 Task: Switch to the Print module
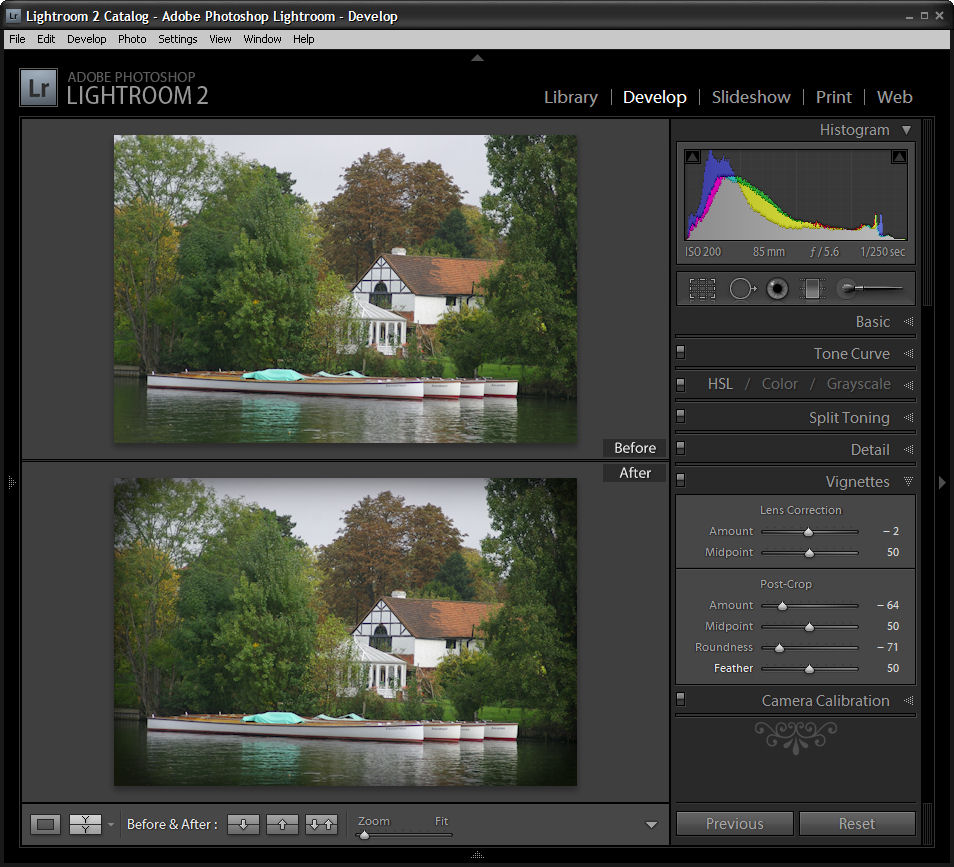[834, 97]
